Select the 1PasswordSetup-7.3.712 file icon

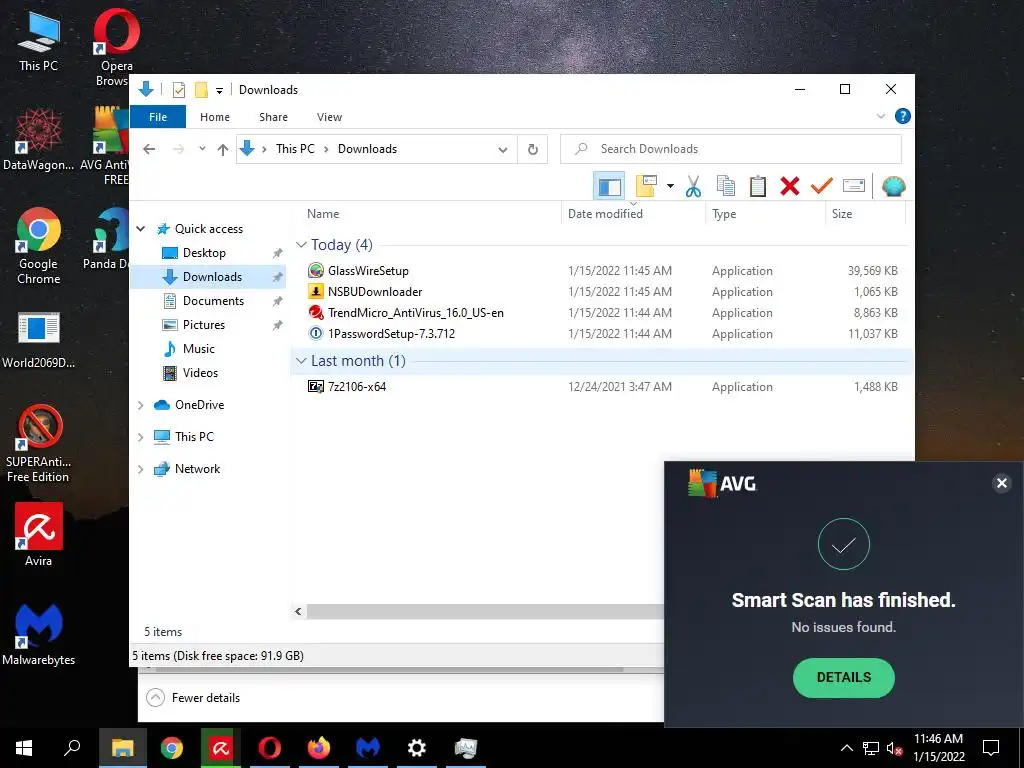(316, 334)
